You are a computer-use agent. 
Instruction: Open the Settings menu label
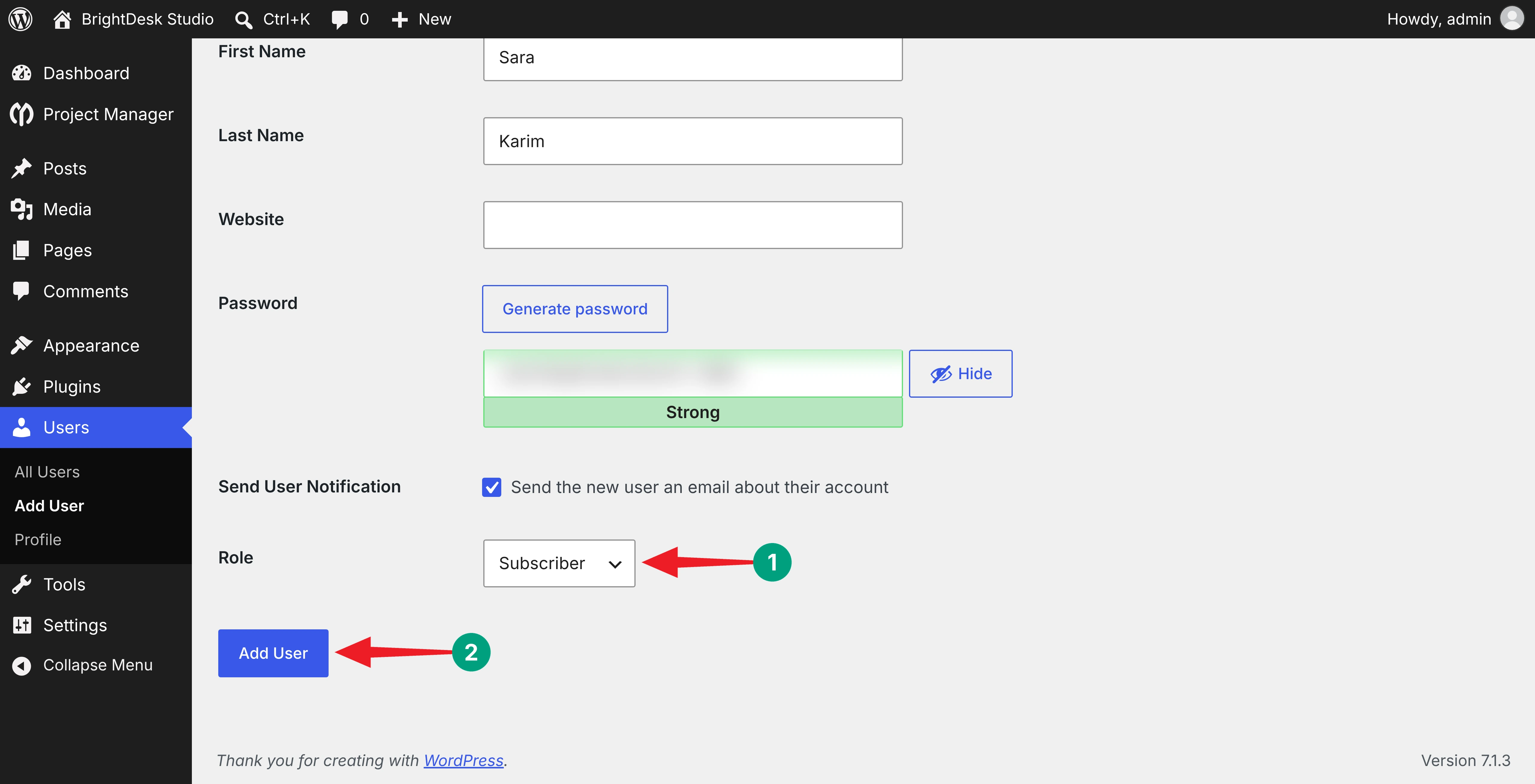click(x=75, y=625)
